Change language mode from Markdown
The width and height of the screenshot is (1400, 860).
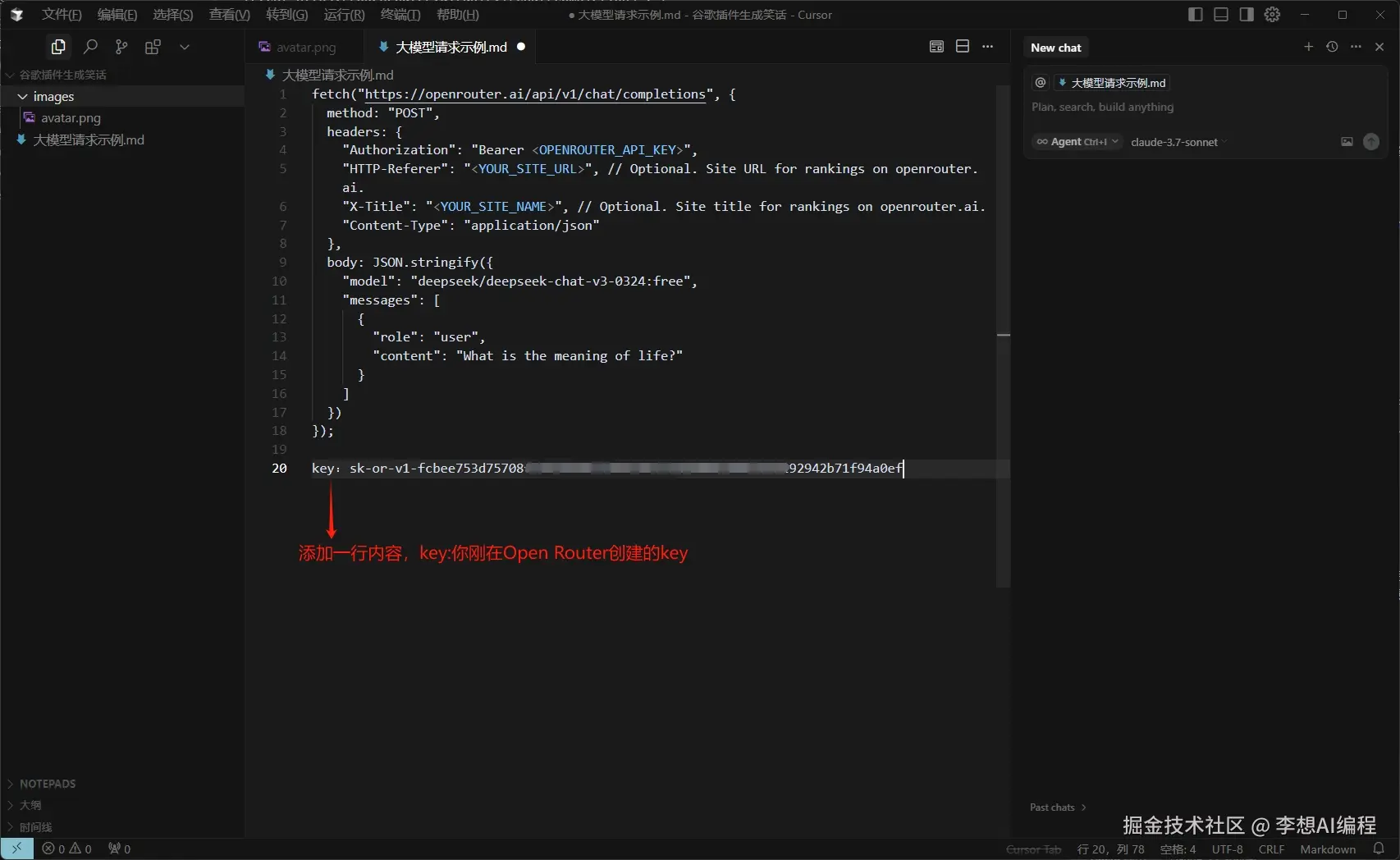point(1328,849)
